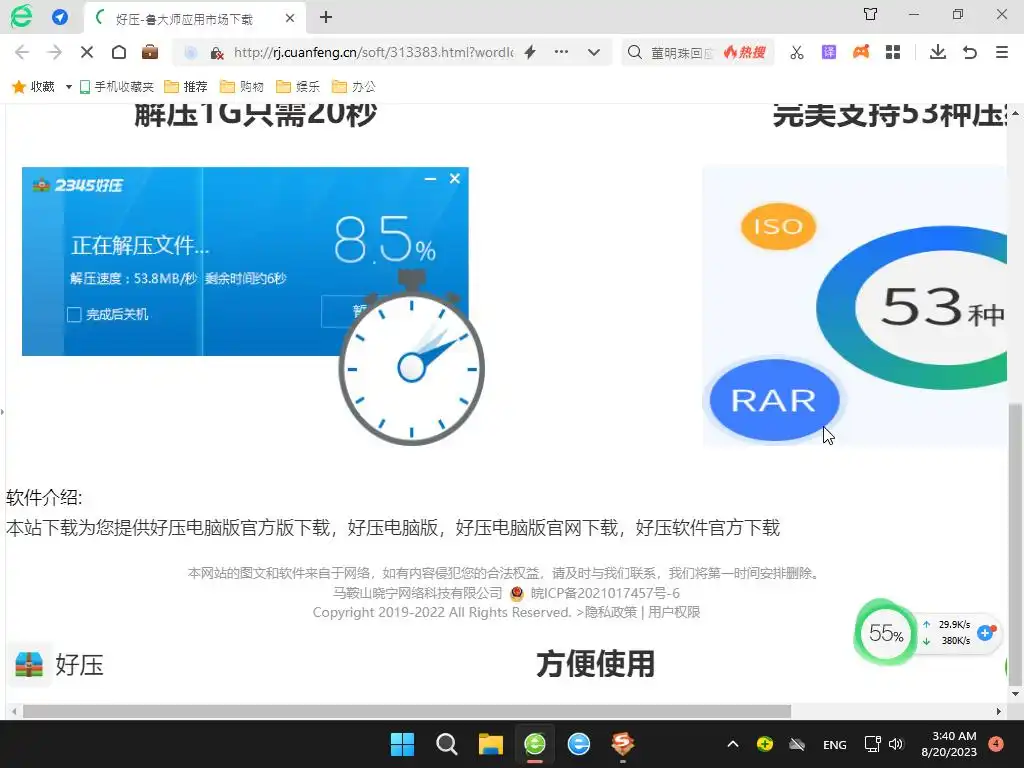This screenshot has height=768, width=1024.
Task: Click the 55% memory accelerator ball
Action: point(885,633)
